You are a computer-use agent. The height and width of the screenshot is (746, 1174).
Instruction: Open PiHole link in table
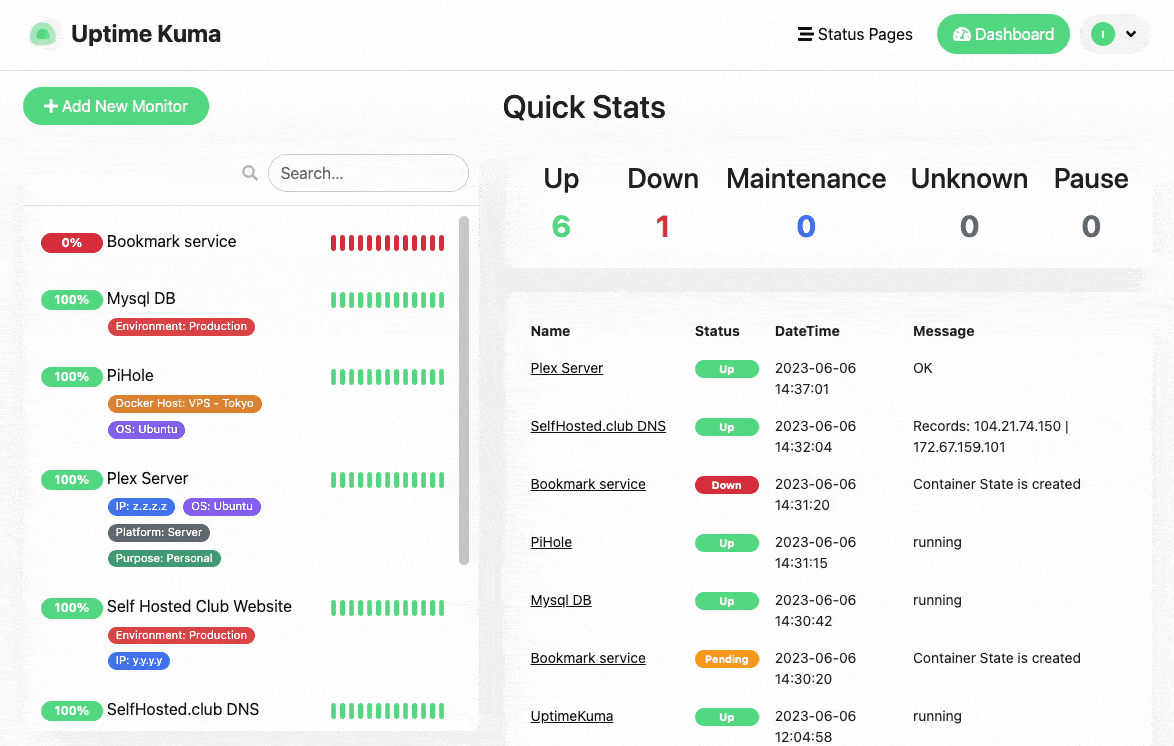click(x=551, y=542)
